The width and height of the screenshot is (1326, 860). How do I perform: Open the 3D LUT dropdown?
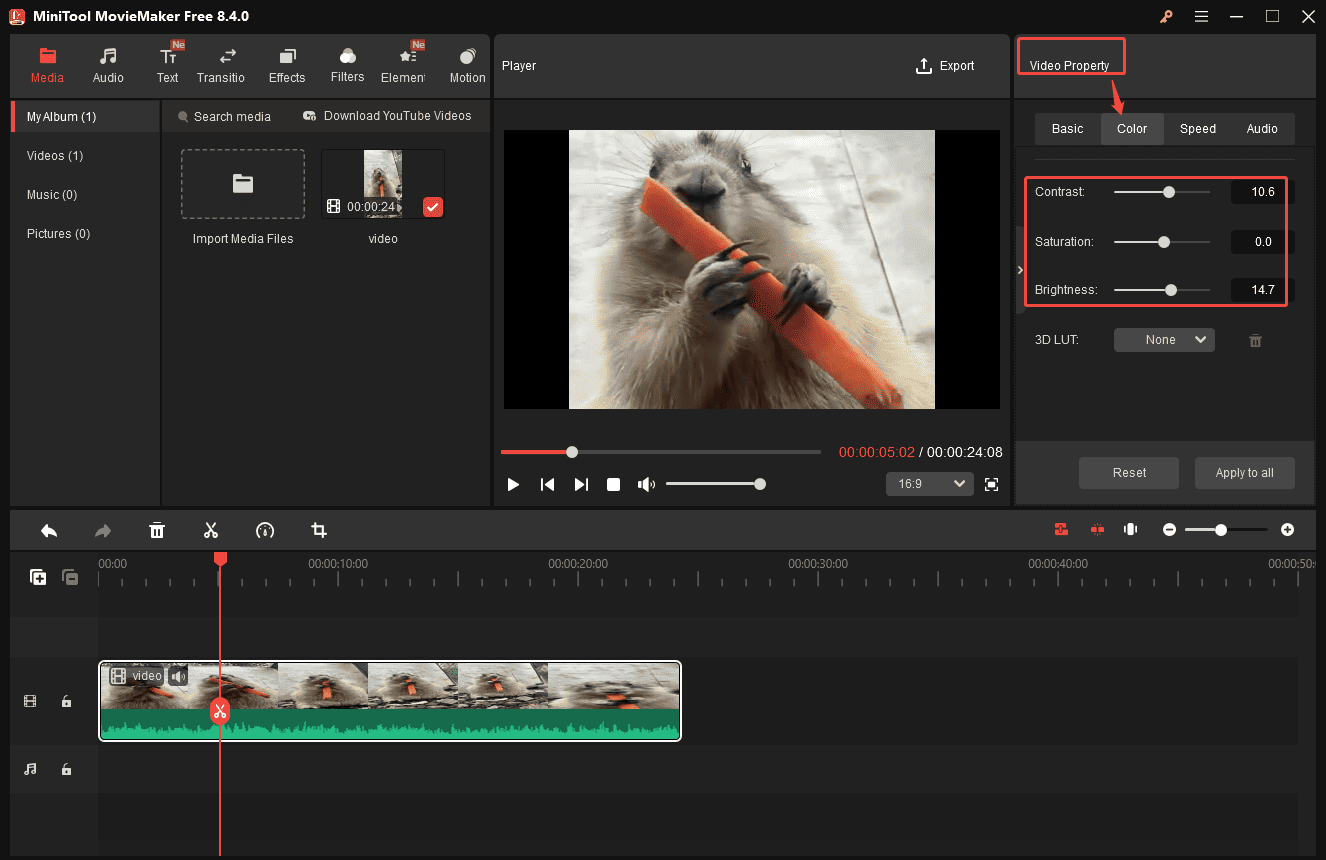(x=1164, y=340)
